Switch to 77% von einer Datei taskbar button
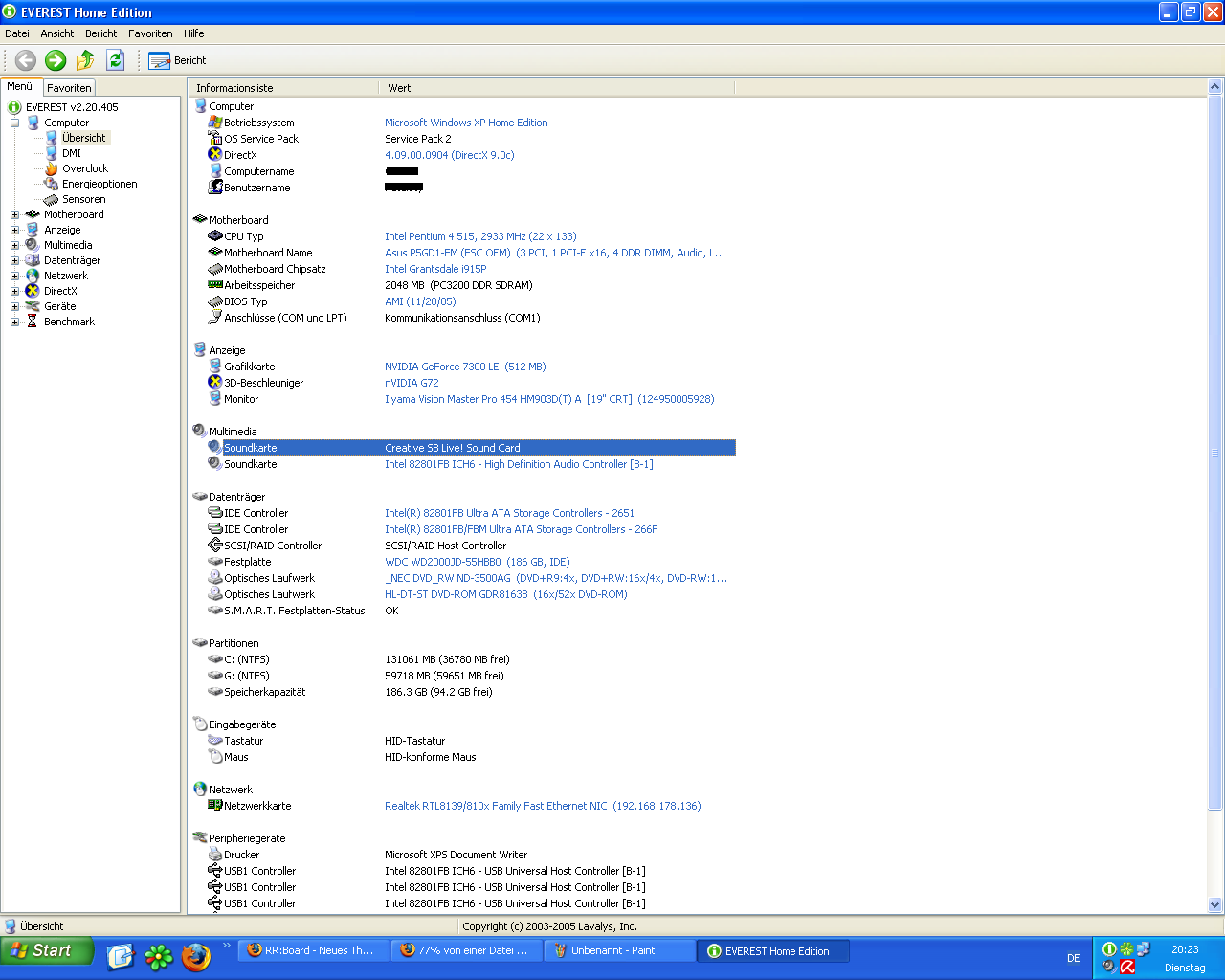Image resolution: width=1225 pixels, height=980 pixels. [x=466, y=950]
